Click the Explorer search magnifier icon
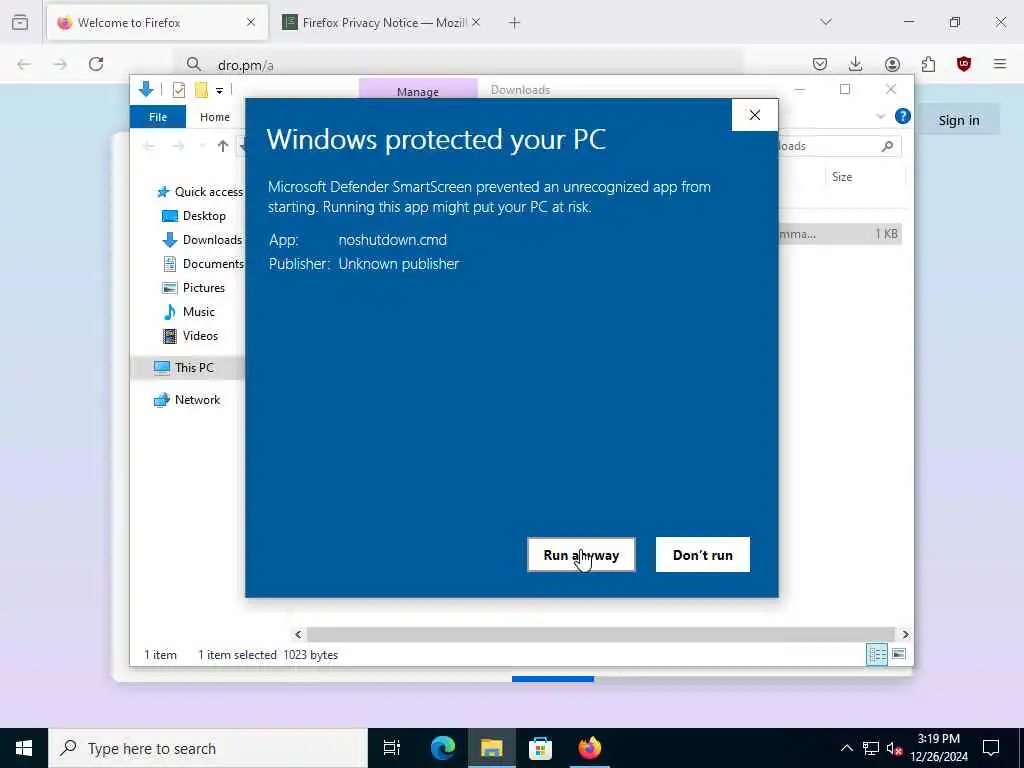The height and width of the screenshot is (768, 1024). click(x=887, y=146)
